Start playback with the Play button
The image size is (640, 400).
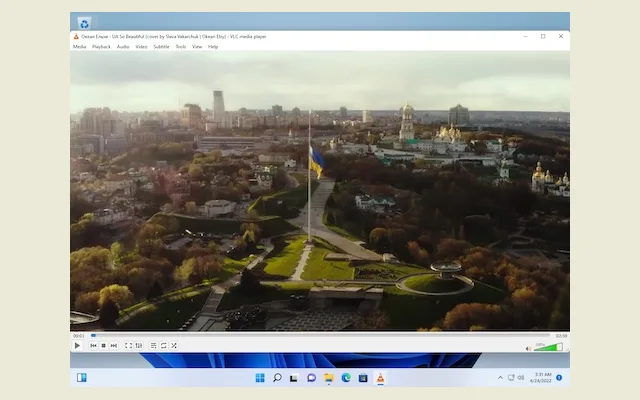pos(77,346)
